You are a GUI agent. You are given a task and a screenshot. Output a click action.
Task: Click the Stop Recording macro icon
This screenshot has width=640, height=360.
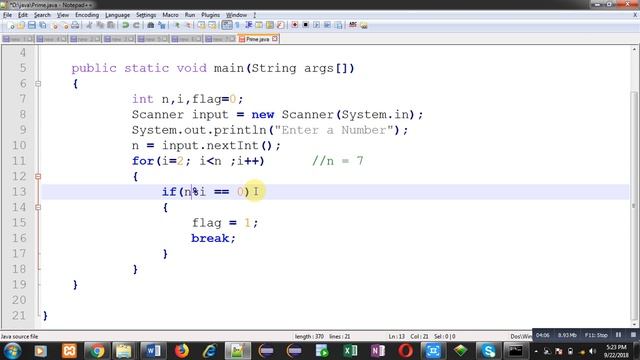[x=305, y=25]
